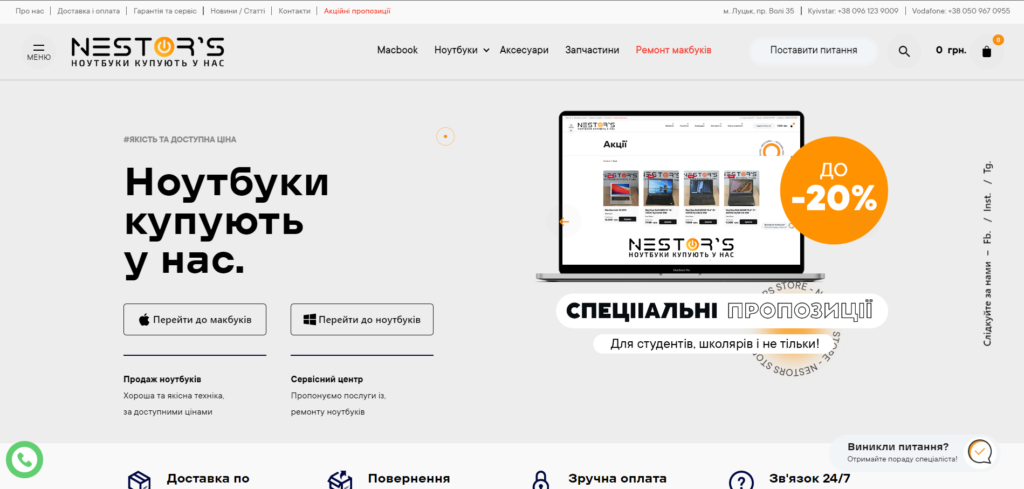
Task: Click the delivery box icon
Action: (138, 482)
